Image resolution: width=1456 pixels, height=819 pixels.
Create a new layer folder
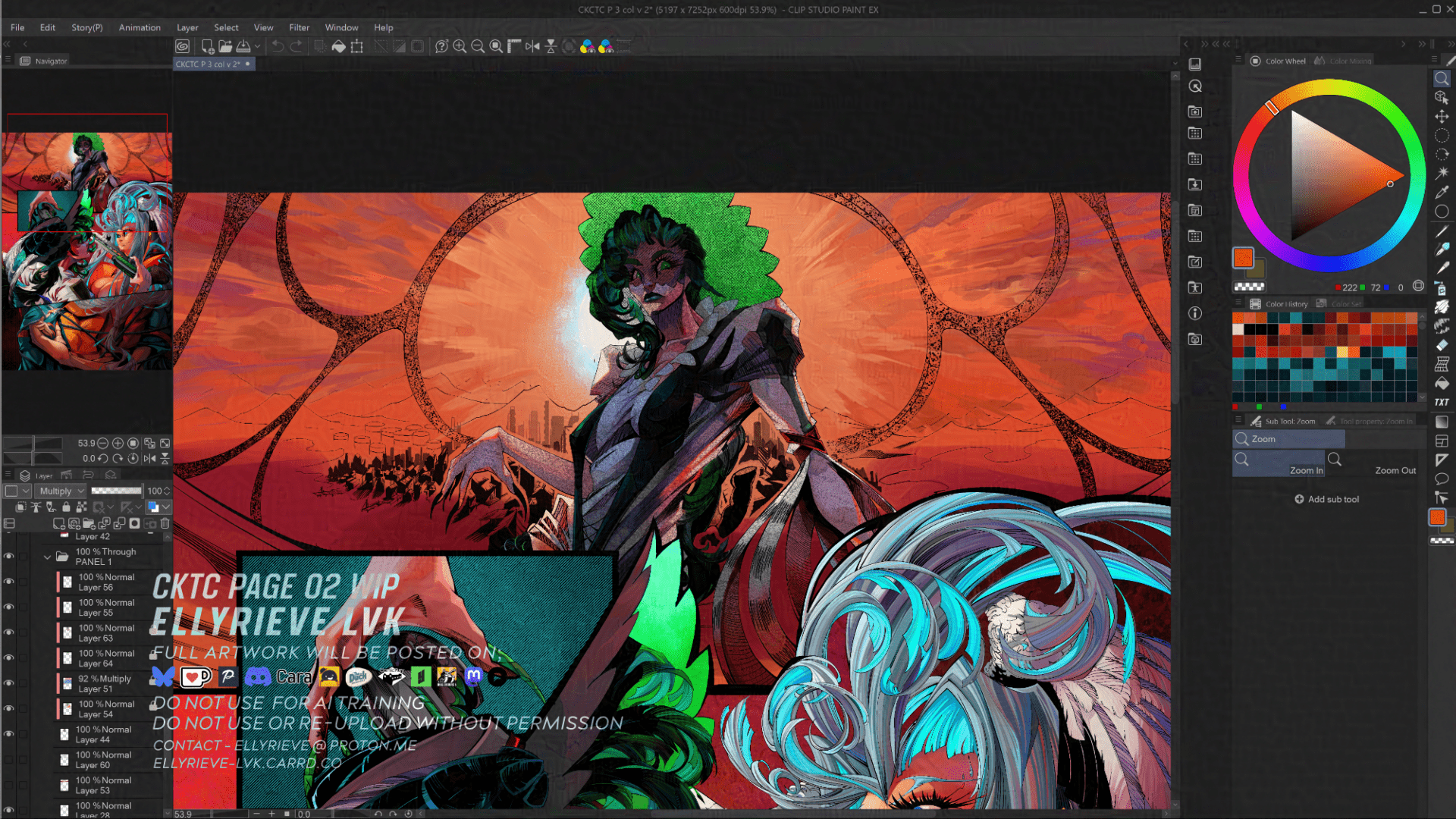coord(89,523)
